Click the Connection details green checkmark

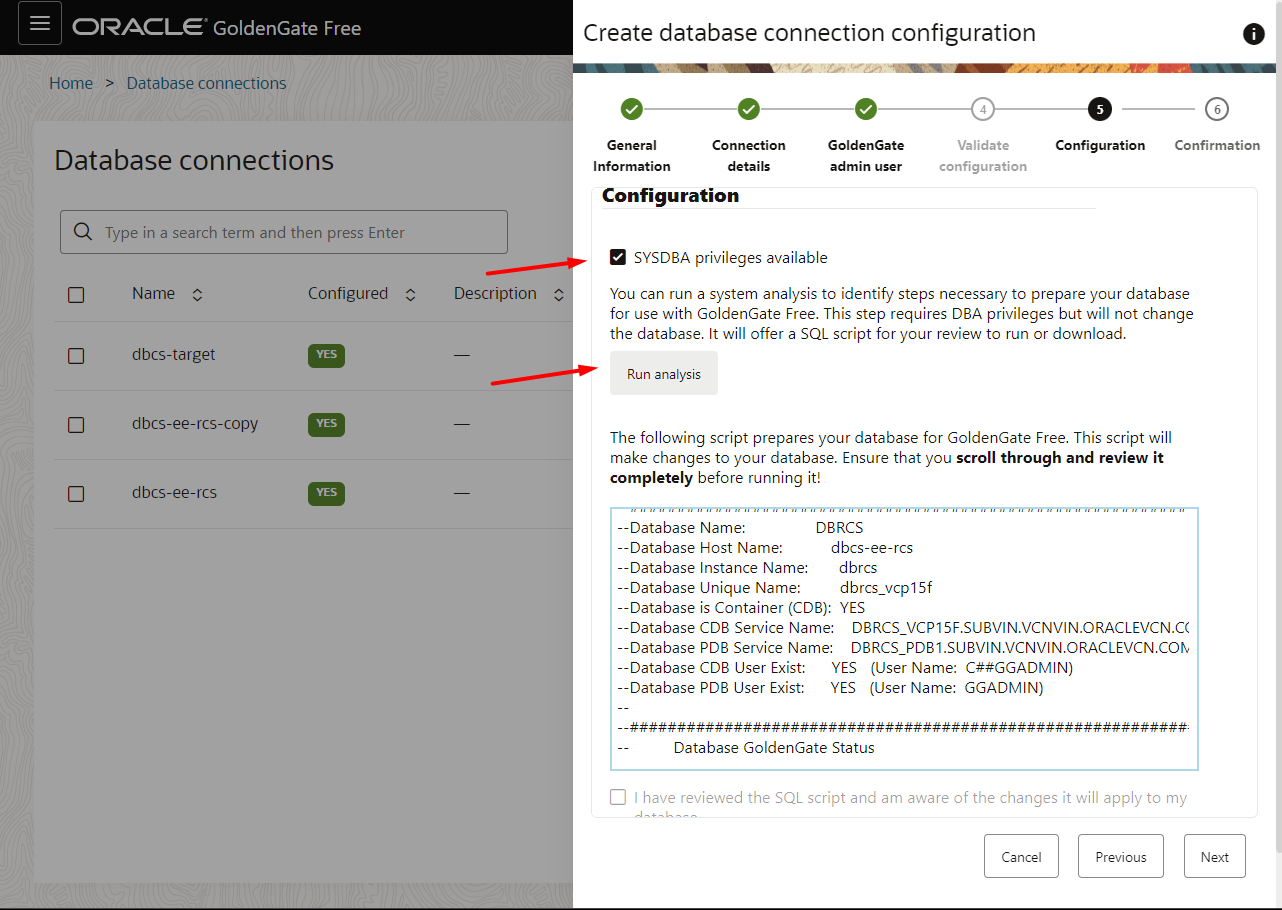pos(748,109)
